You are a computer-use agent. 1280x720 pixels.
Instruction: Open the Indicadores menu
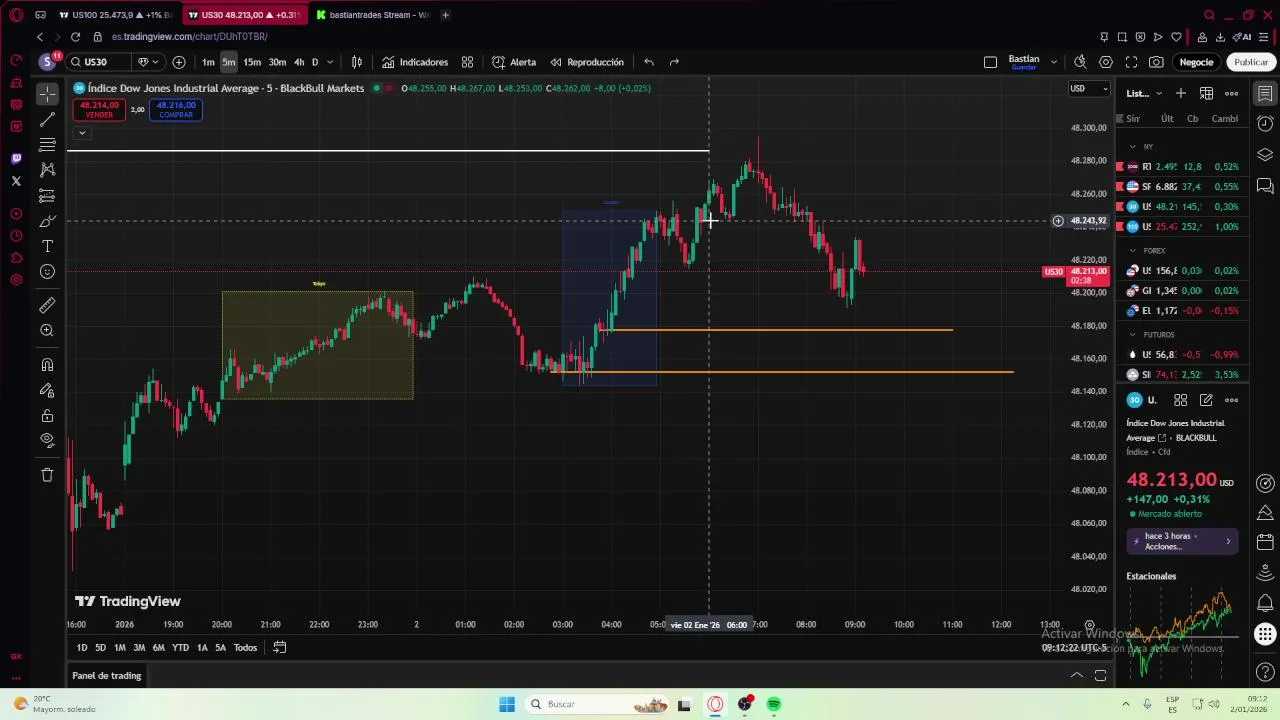pyautogui.click(x=415, y=62)
